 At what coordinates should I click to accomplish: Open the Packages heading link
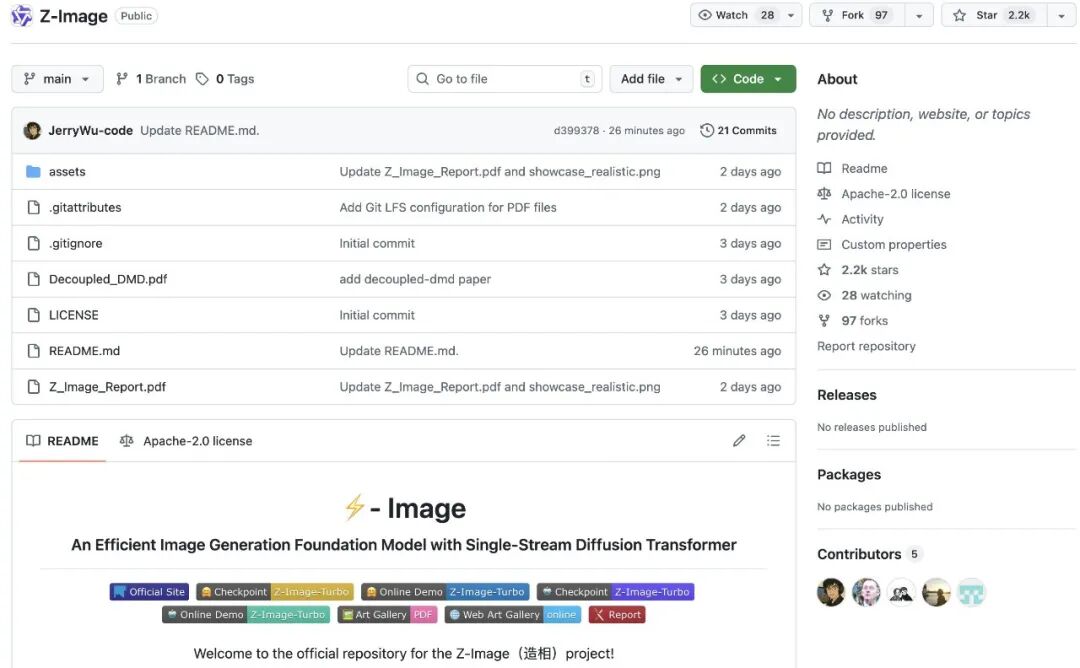[849, 475]
